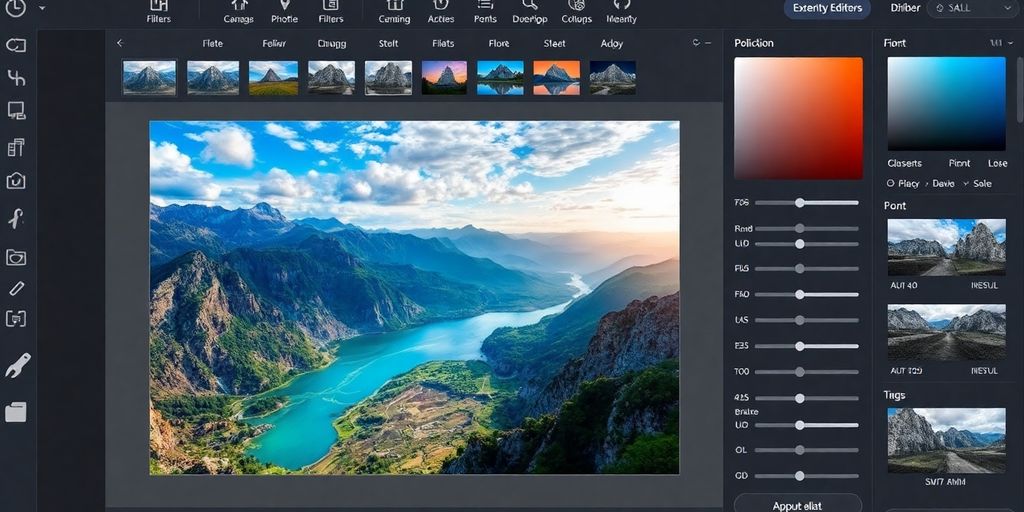The image size is (1024, 512).
Task: Click the left sidebar box icon with an upward arrow
Action: [16, 181]
